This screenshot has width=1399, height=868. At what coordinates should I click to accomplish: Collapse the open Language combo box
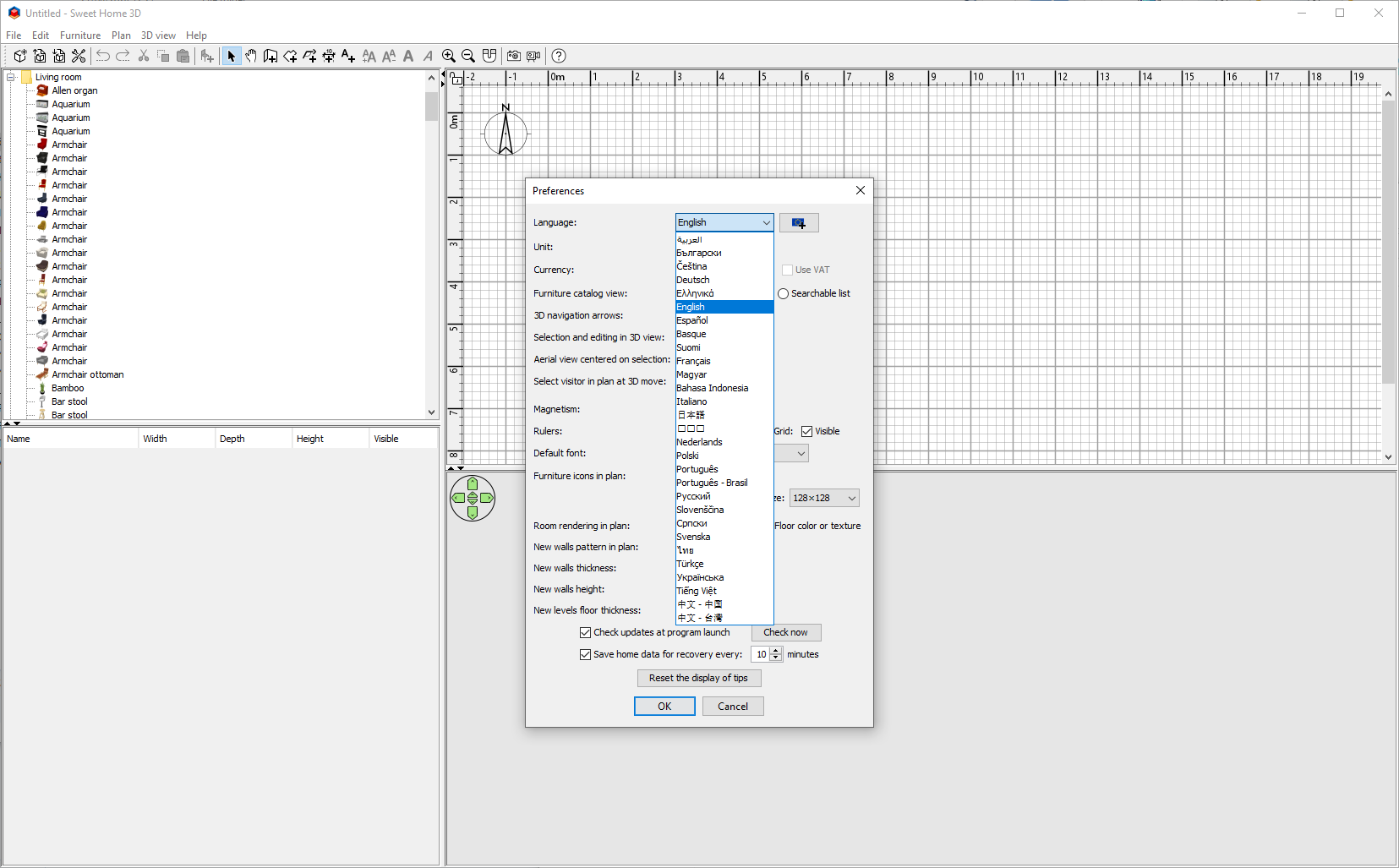766,222
